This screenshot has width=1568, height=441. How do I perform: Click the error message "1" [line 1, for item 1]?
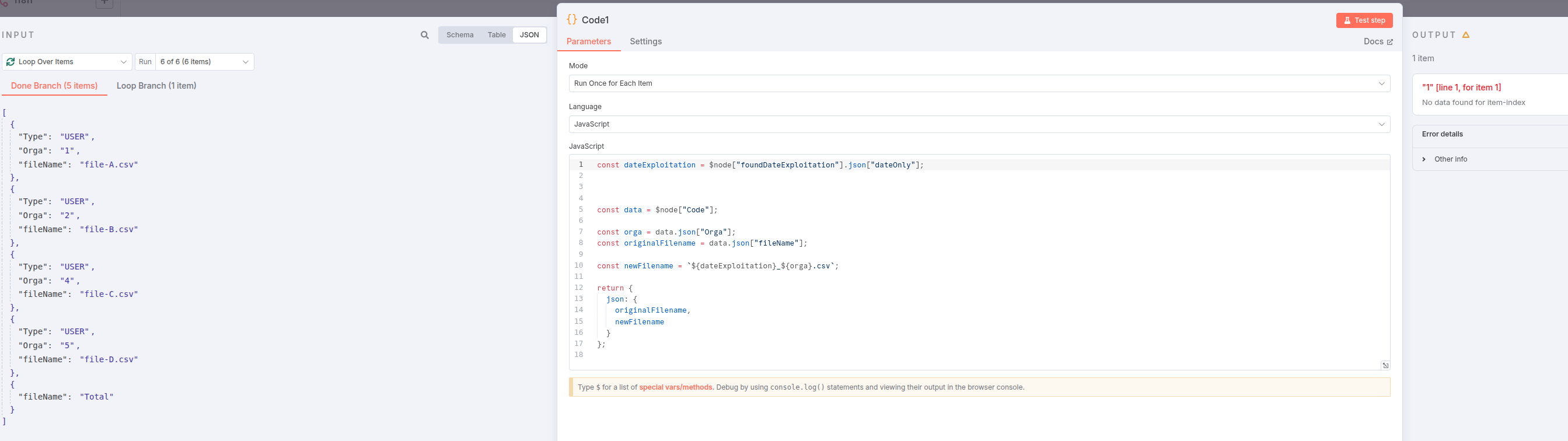1461,87
